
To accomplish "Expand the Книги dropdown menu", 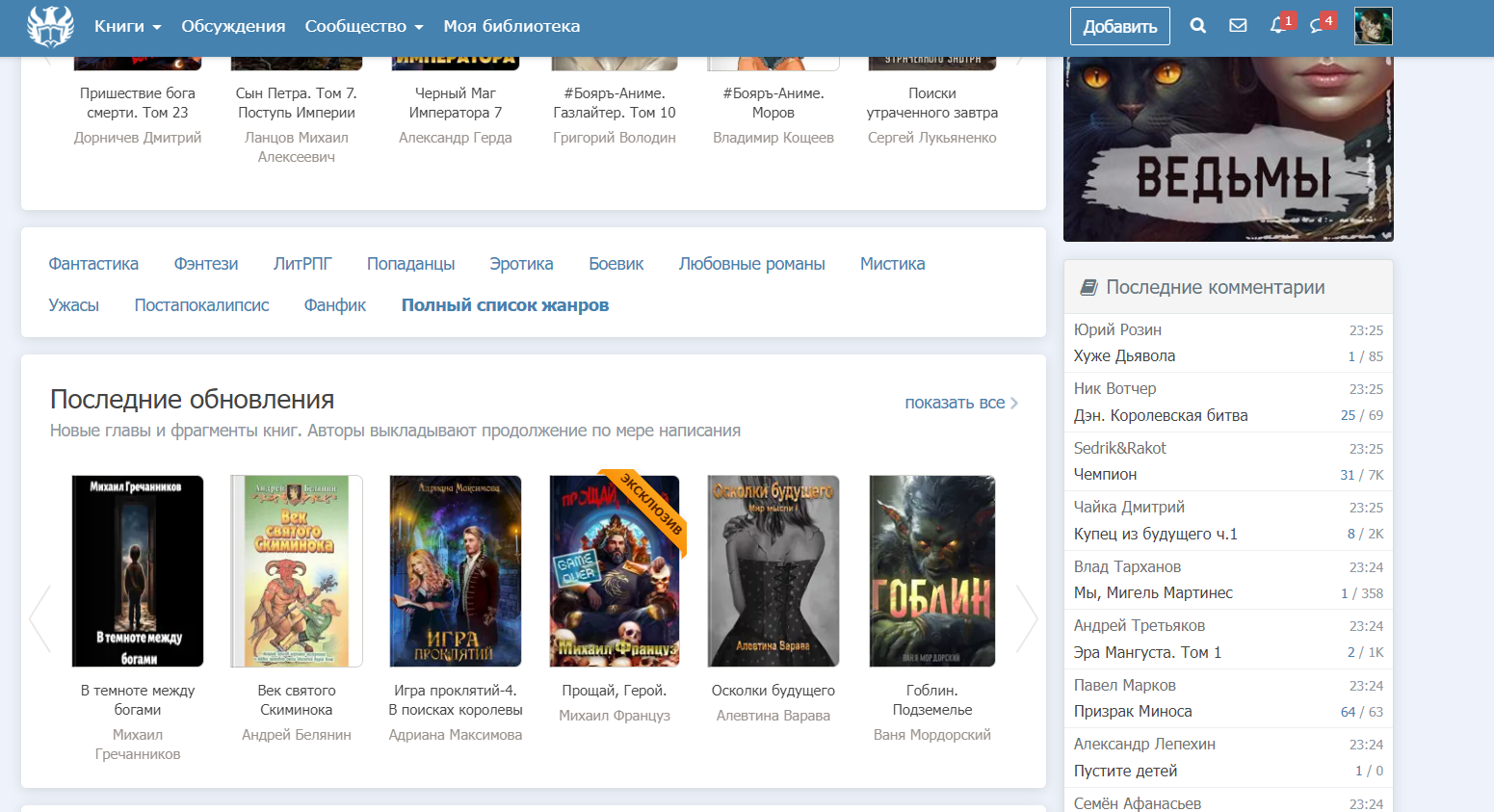I will click(x=128, y=26).
